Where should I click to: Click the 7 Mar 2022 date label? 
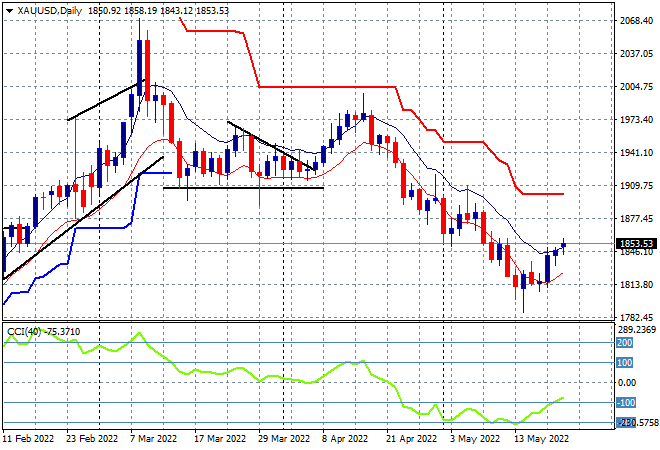(154, 439)
